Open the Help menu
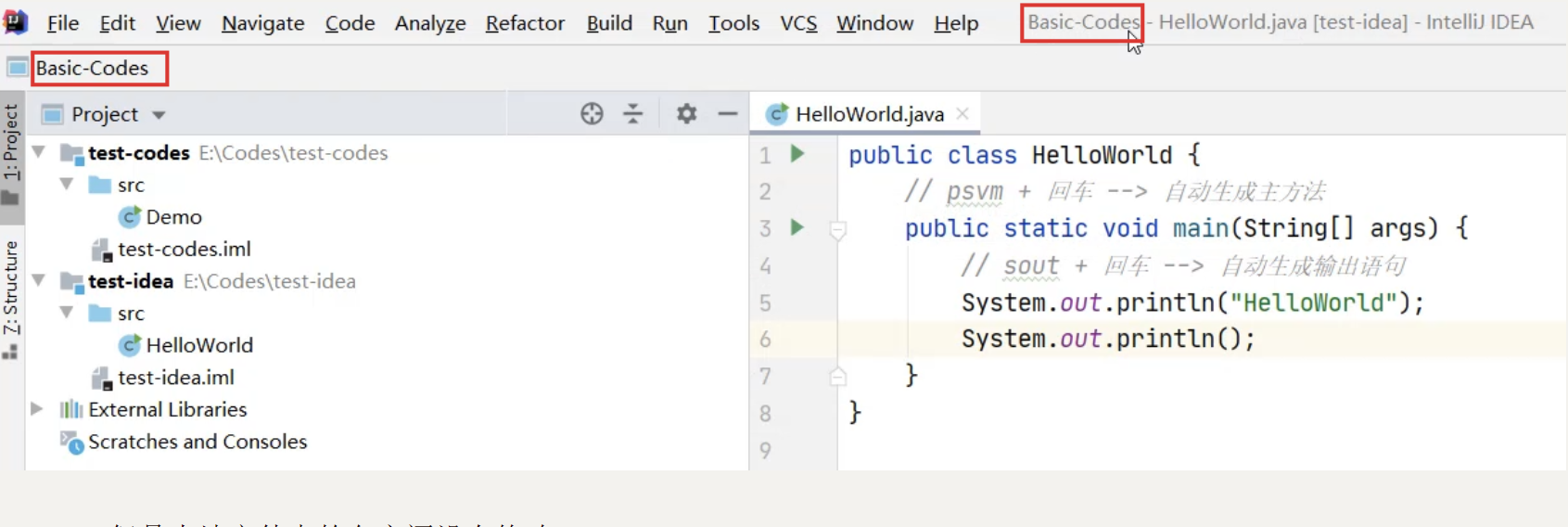The width and height of the screenshot is (1568, 527). (x=956, y=22)
